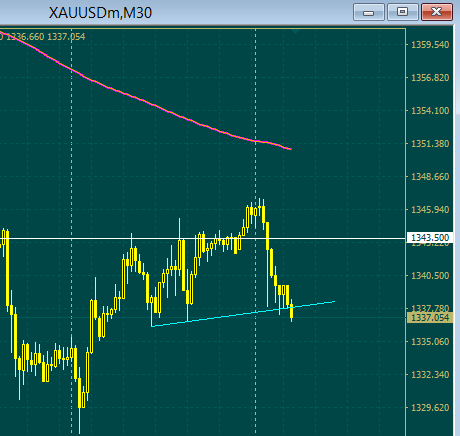Viewport: 460px width, 436px height.
Task: Click the left anchor of cyan trendline
Action: coord(152,326)
